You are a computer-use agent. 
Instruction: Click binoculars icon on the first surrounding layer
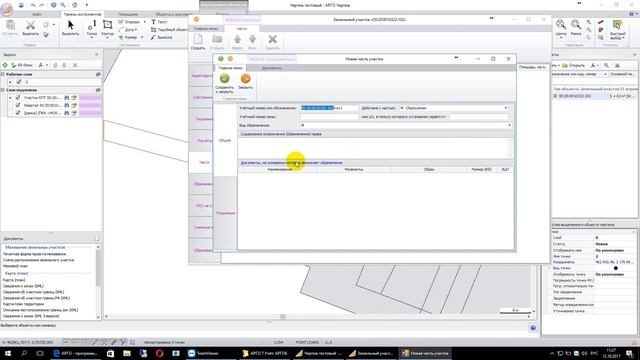67,98
